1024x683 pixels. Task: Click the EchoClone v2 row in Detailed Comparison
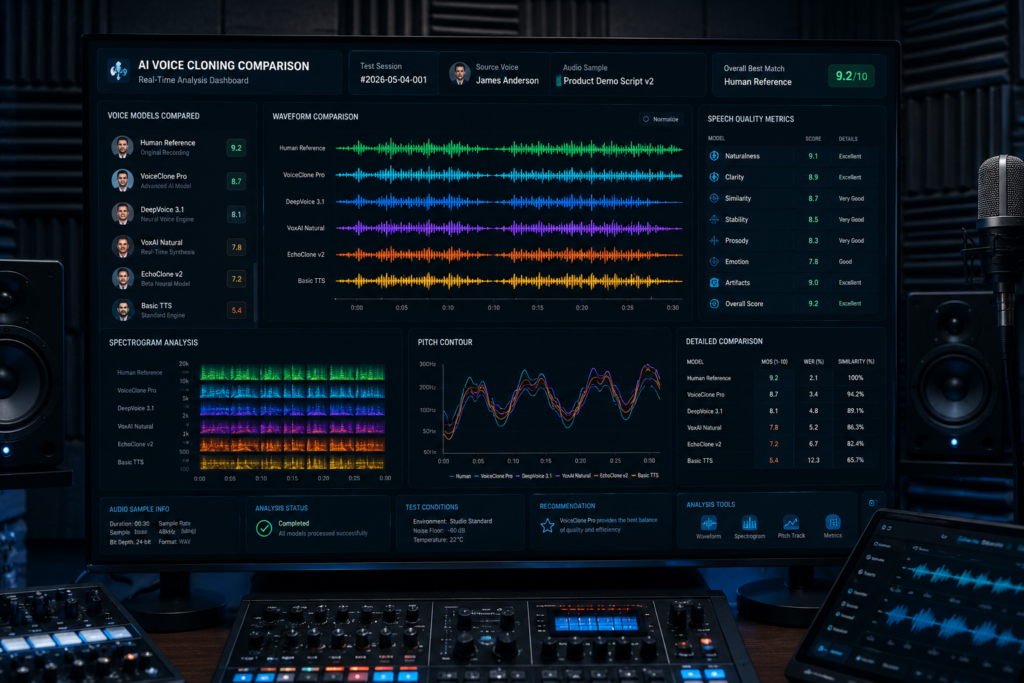click(781, 444)
